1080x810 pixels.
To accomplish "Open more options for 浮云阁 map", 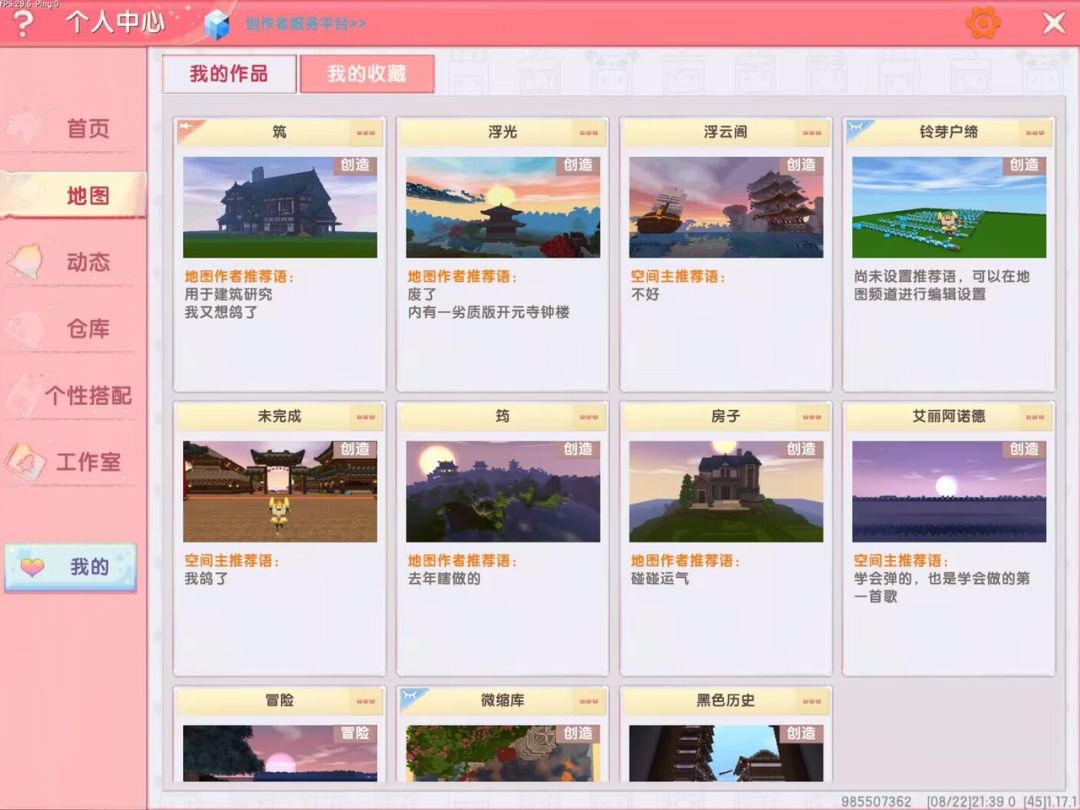I will (x=812, y=132).
